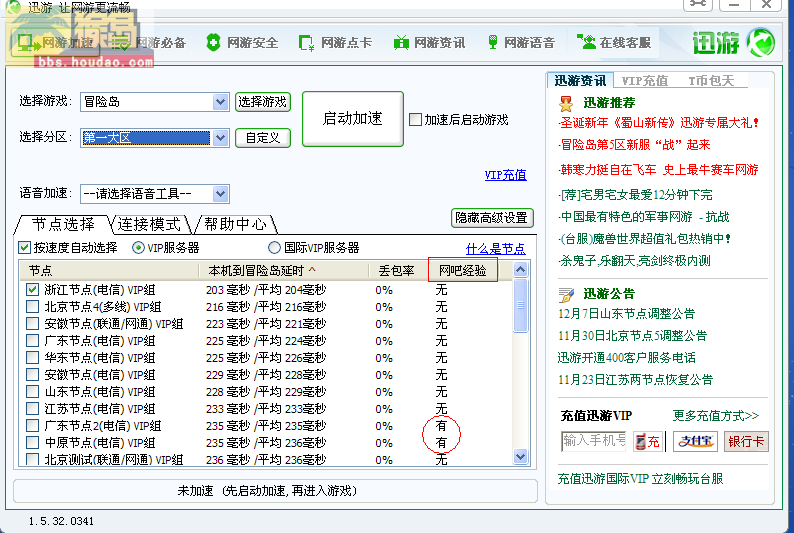
Task: Open news 杀鬼子,乐翻天,亮剑终极内测
Action: pyautogui.click(x=634, y=261)
